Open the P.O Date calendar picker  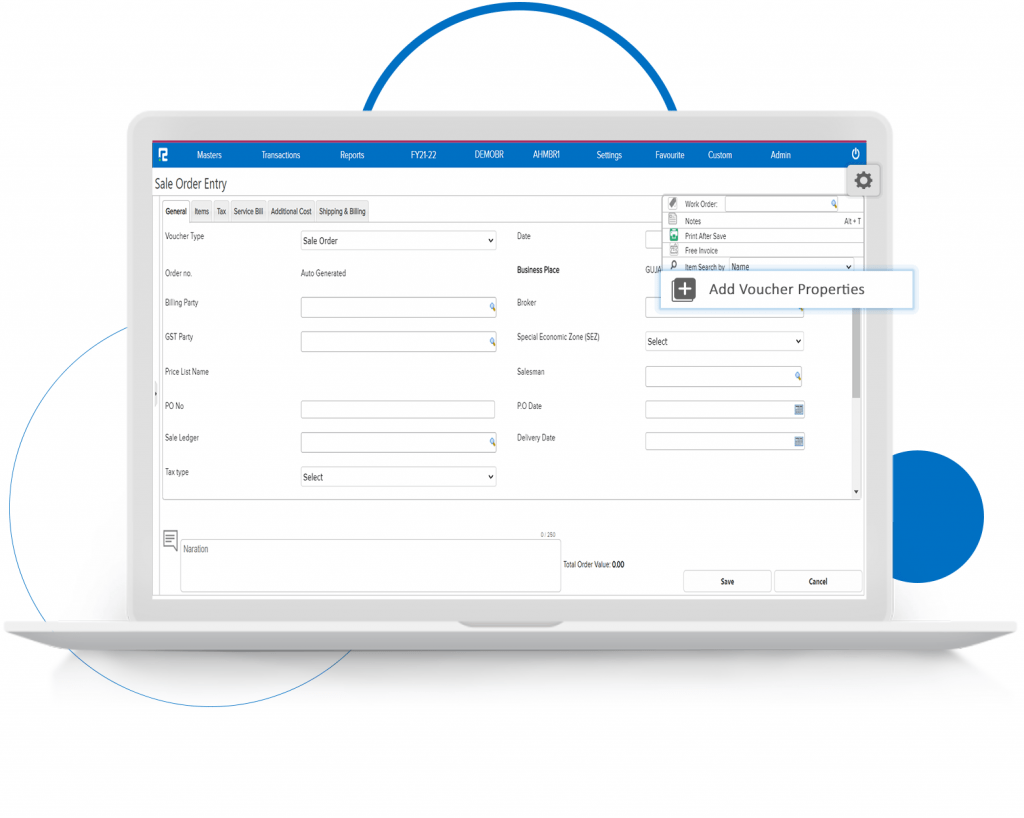pyautogui.click(x=798, y=409)
